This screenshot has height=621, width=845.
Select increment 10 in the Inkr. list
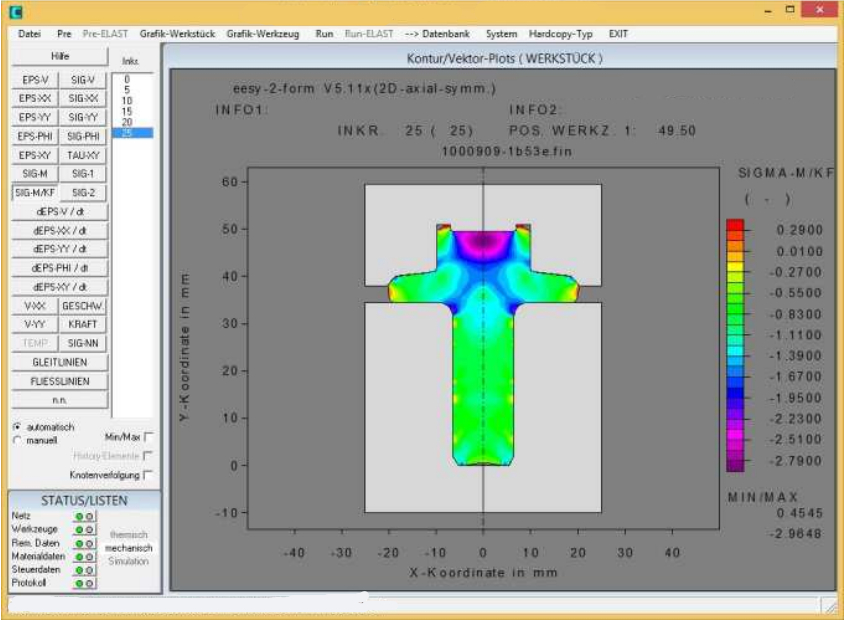point(127,101)
